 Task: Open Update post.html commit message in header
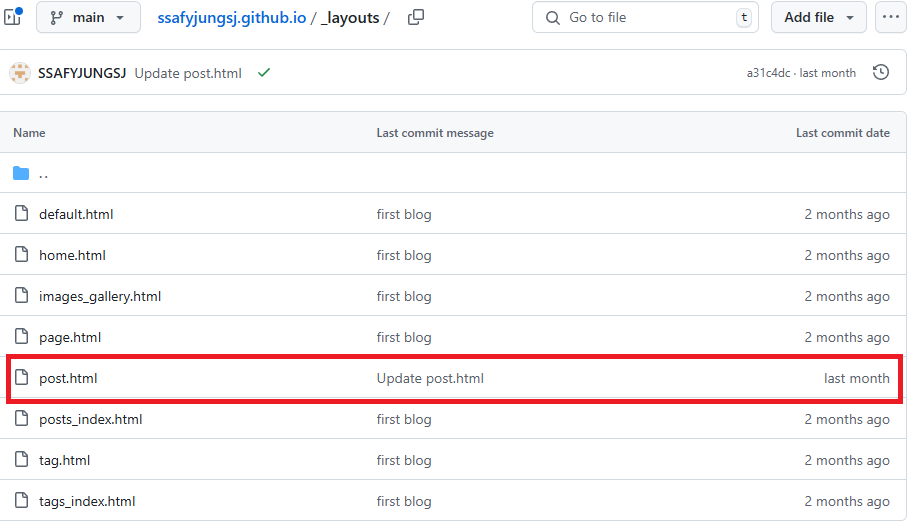coord(188,73)
